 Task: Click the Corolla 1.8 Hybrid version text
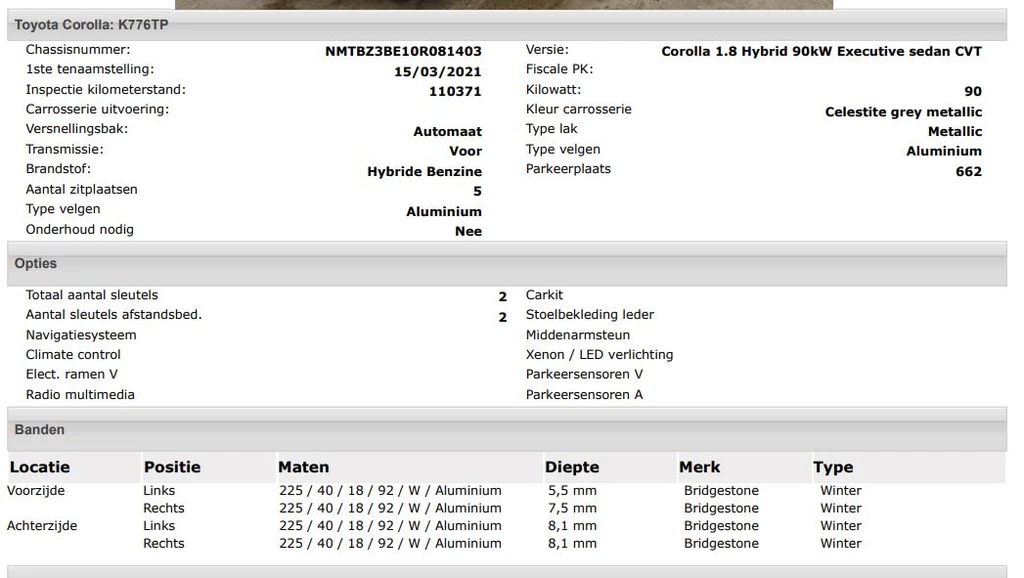821,51
